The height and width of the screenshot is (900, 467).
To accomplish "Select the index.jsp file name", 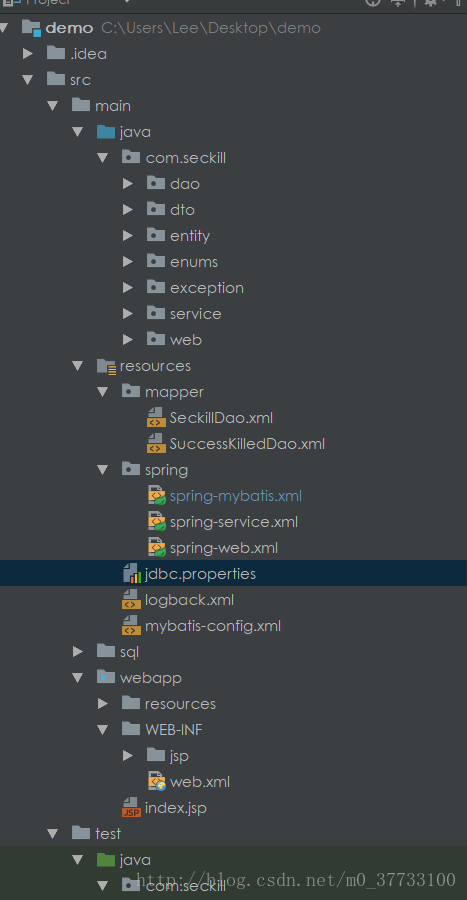I will [176, 808].
